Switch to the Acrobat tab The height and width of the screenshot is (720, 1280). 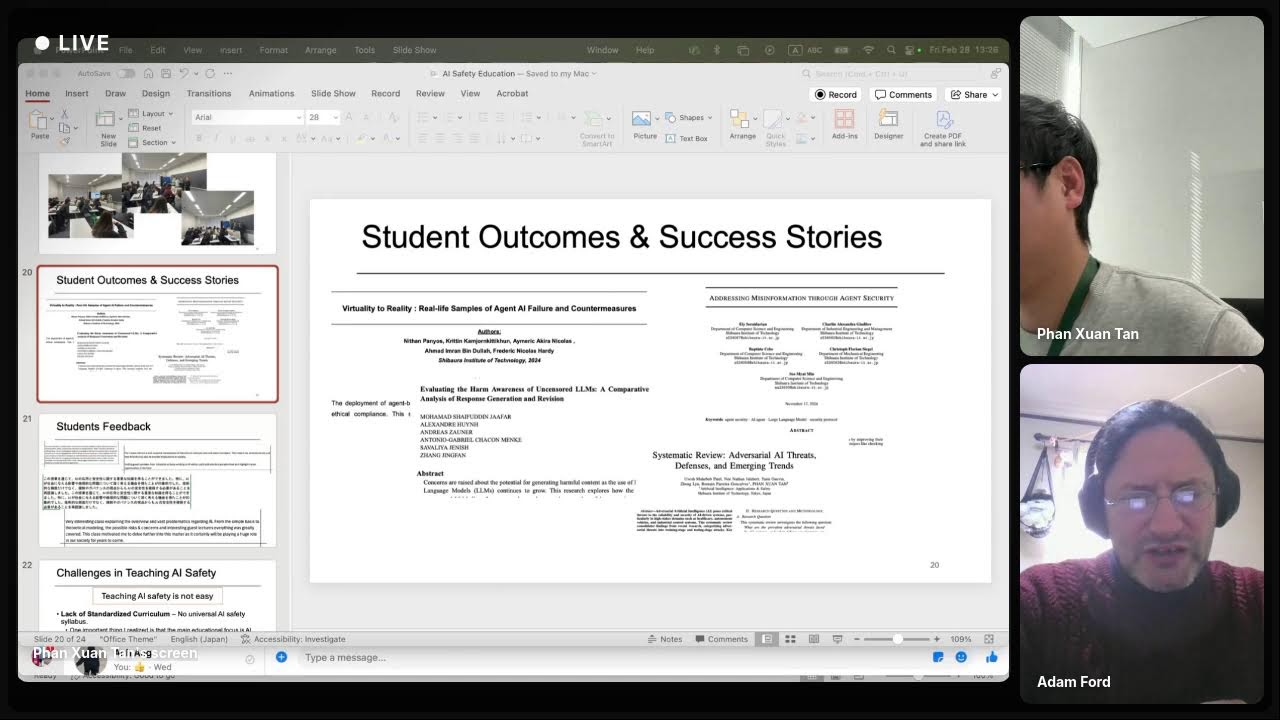click(x=513, y=93)
